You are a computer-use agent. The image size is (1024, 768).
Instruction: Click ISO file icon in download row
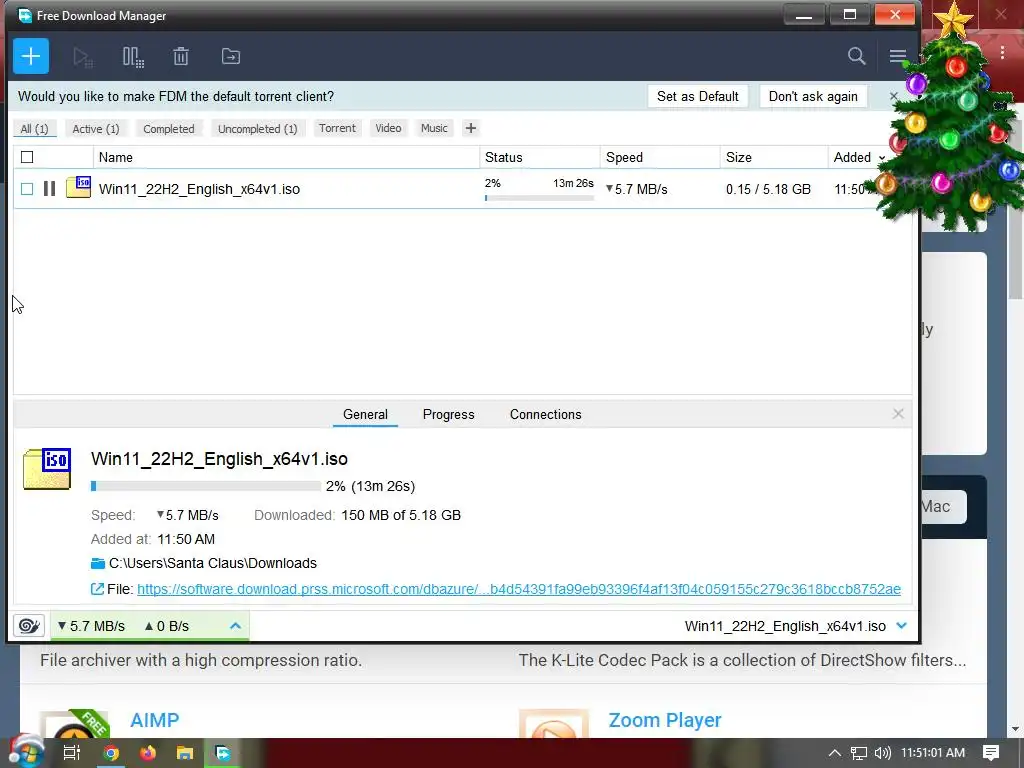click(x=78, y=187)
